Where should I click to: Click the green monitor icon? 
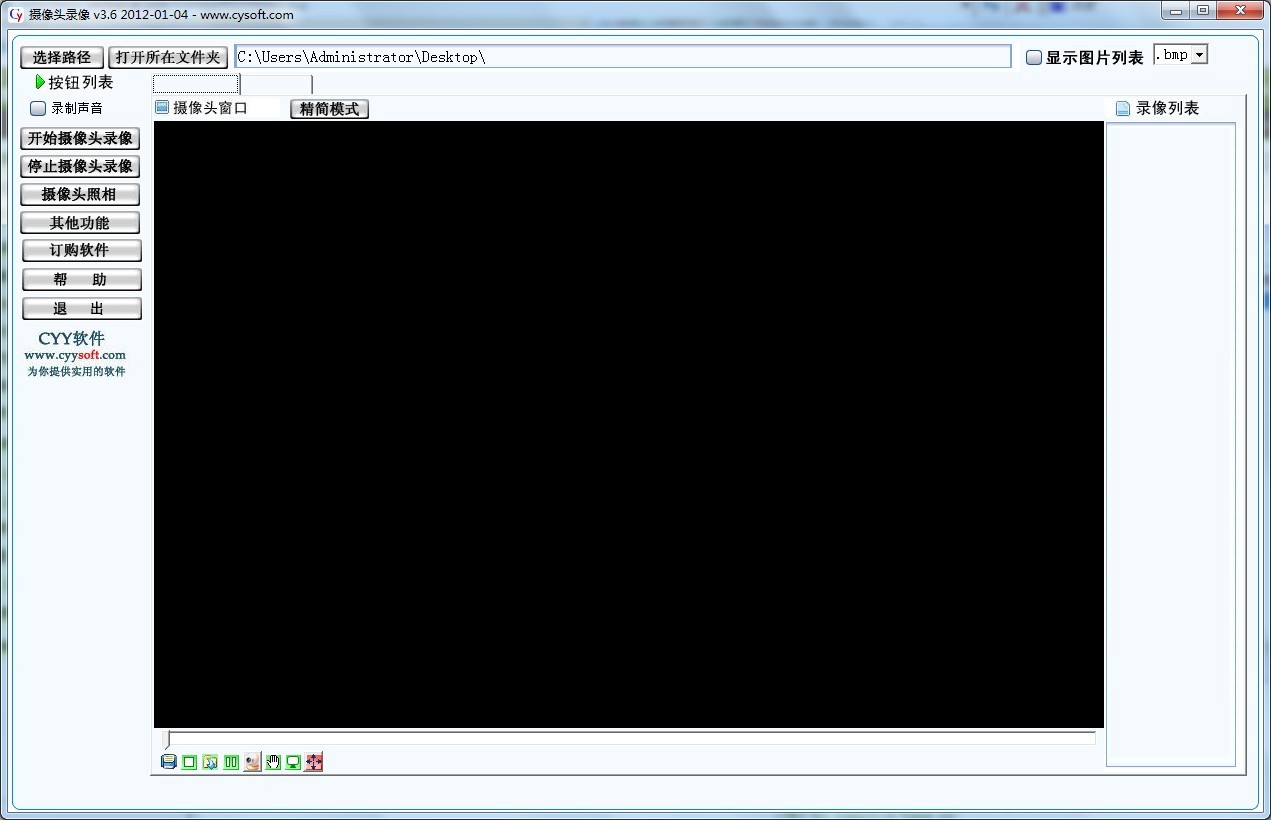pyautogui.click(x=293, y=762)
